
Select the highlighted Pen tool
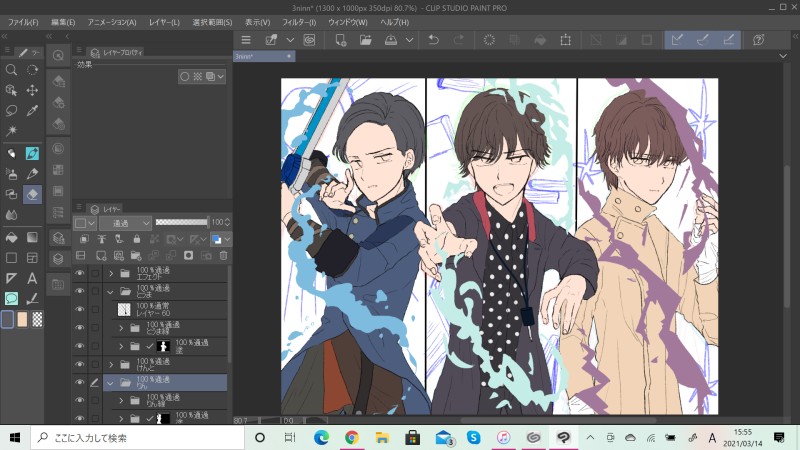coord(32,153)
